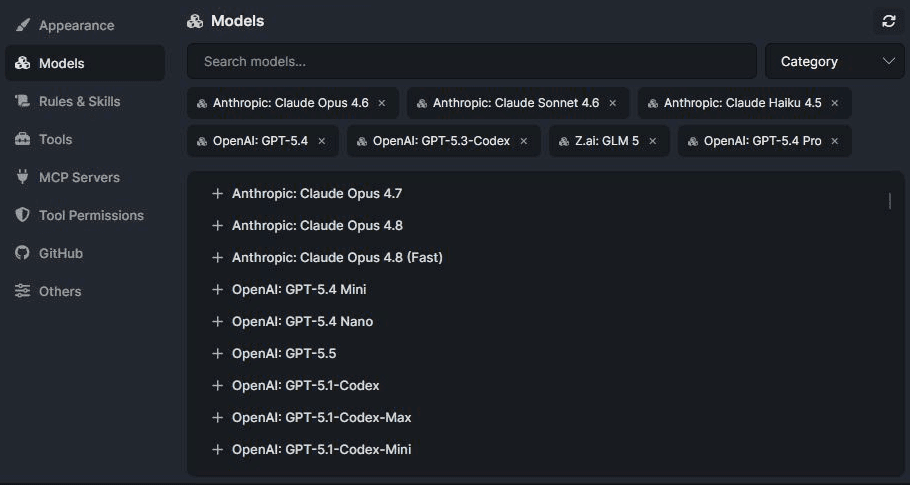Click the cubes icon beside Models sidebar item

(x=22, y=63)
